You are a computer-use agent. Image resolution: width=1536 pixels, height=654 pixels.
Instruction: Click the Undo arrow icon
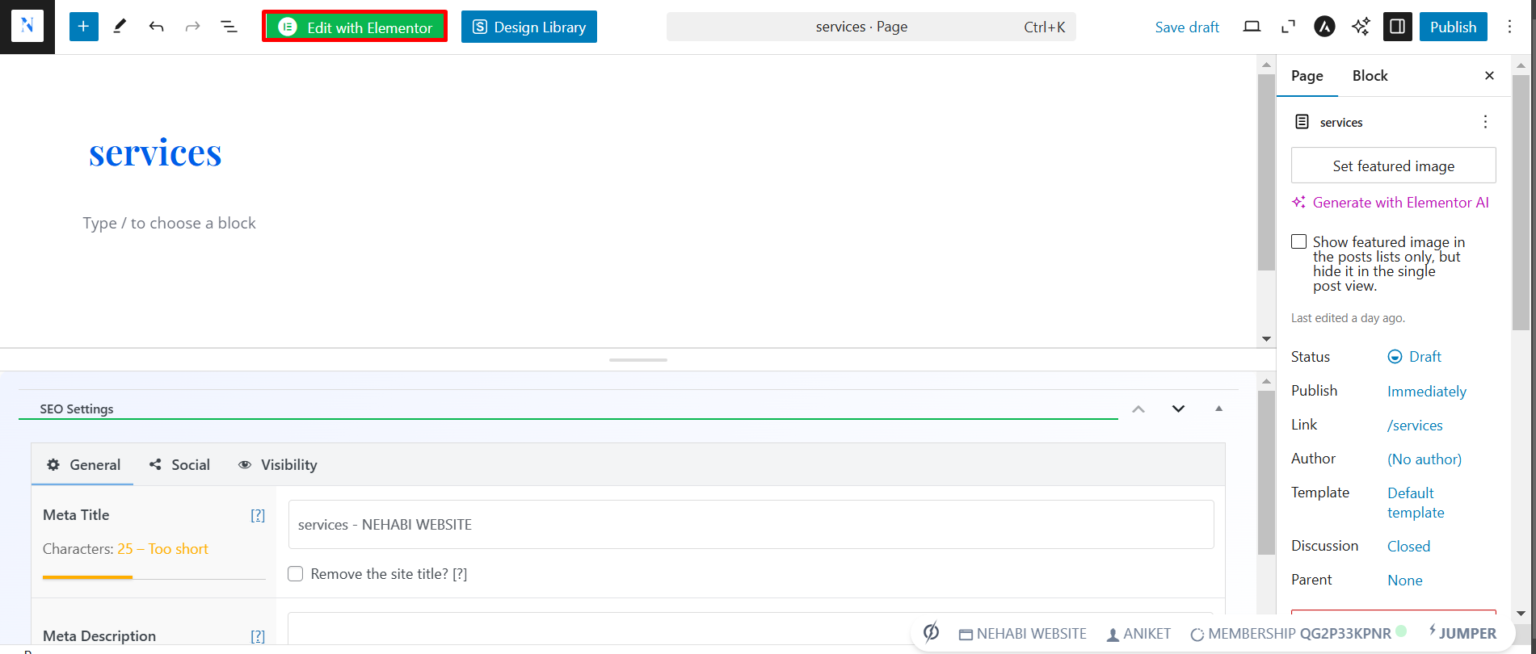coord(156,27)
